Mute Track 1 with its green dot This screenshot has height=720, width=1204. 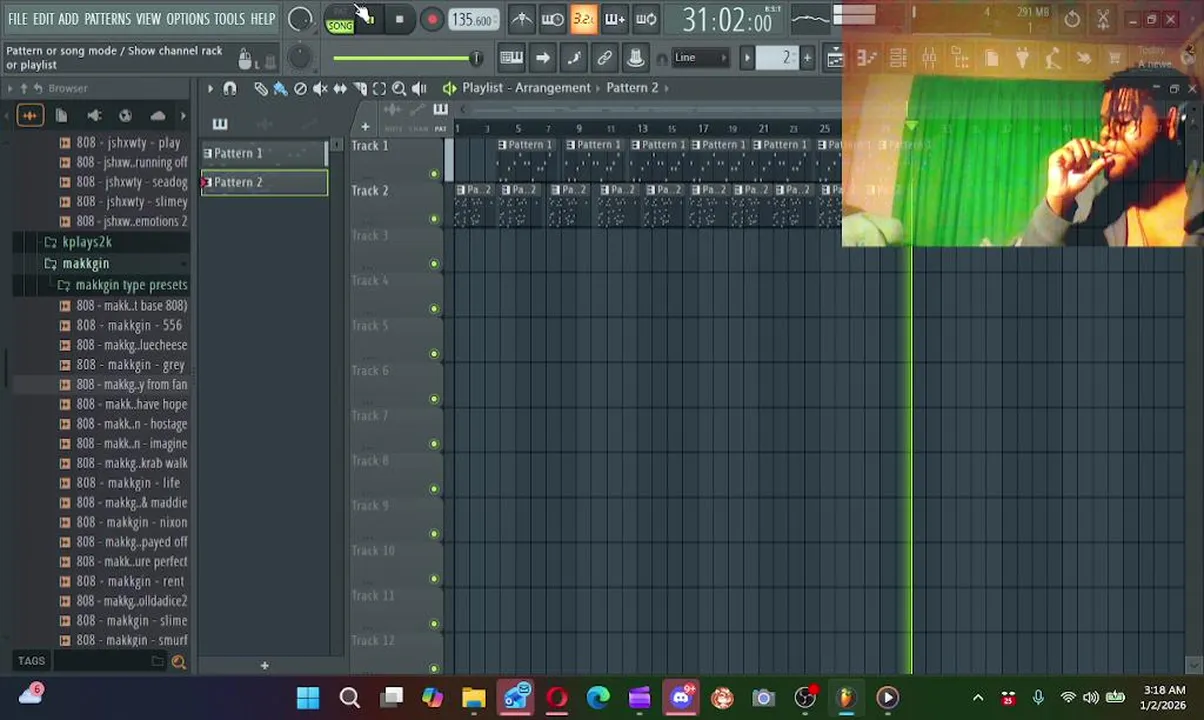434,174
